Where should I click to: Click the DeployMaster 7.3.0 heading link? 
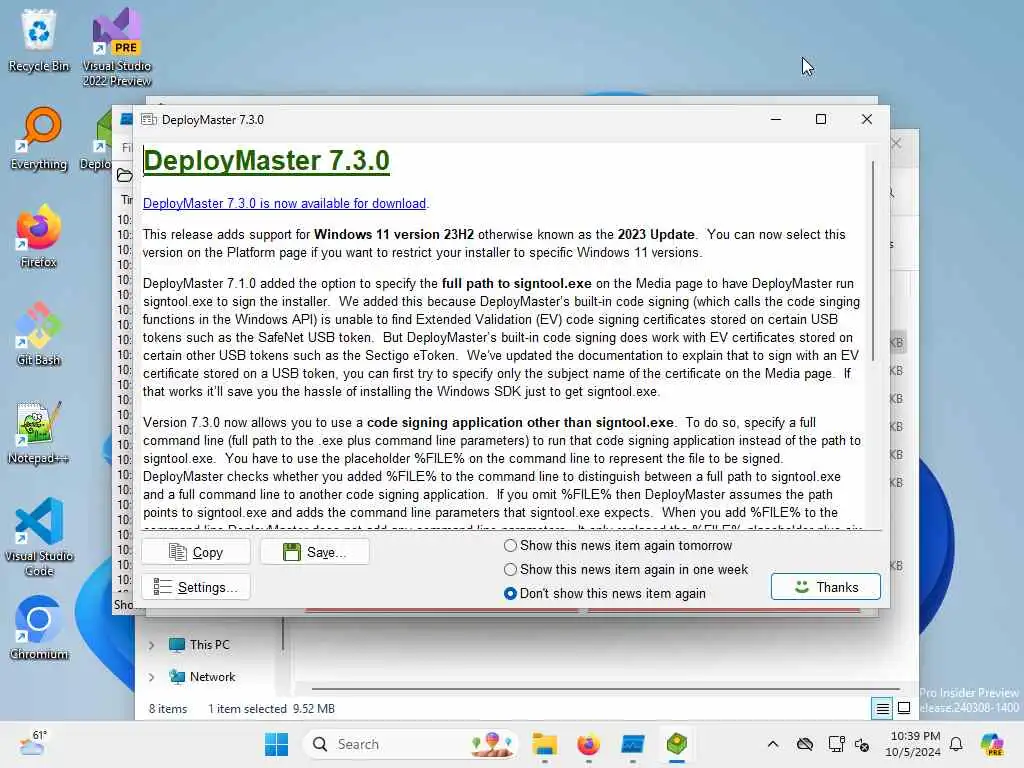[266, 161]
